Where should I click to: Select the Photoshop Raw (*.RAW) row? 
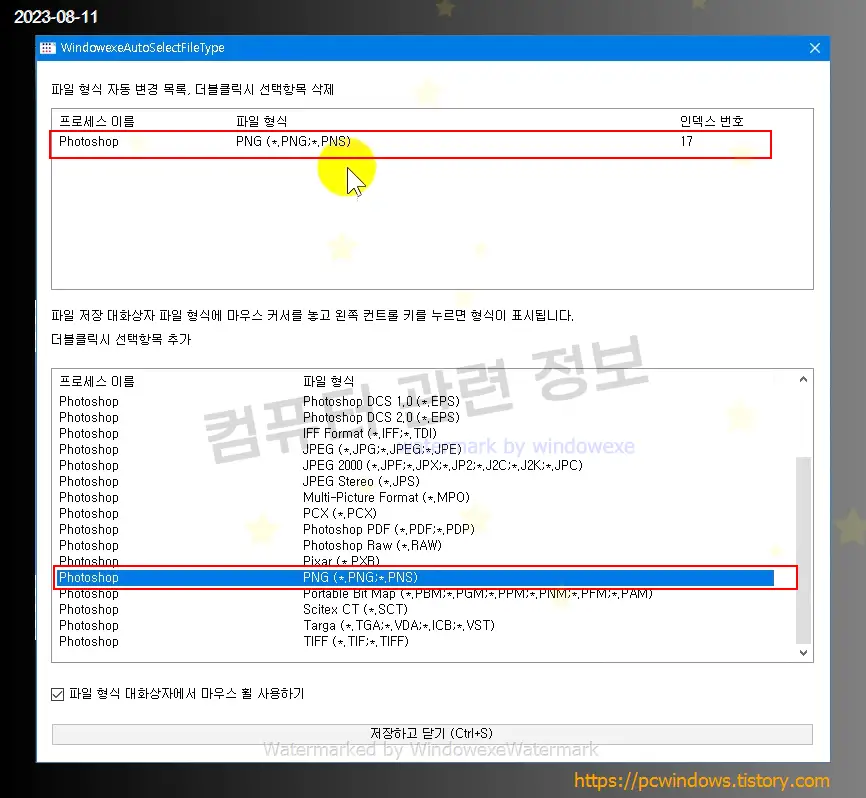click(416, 546)
